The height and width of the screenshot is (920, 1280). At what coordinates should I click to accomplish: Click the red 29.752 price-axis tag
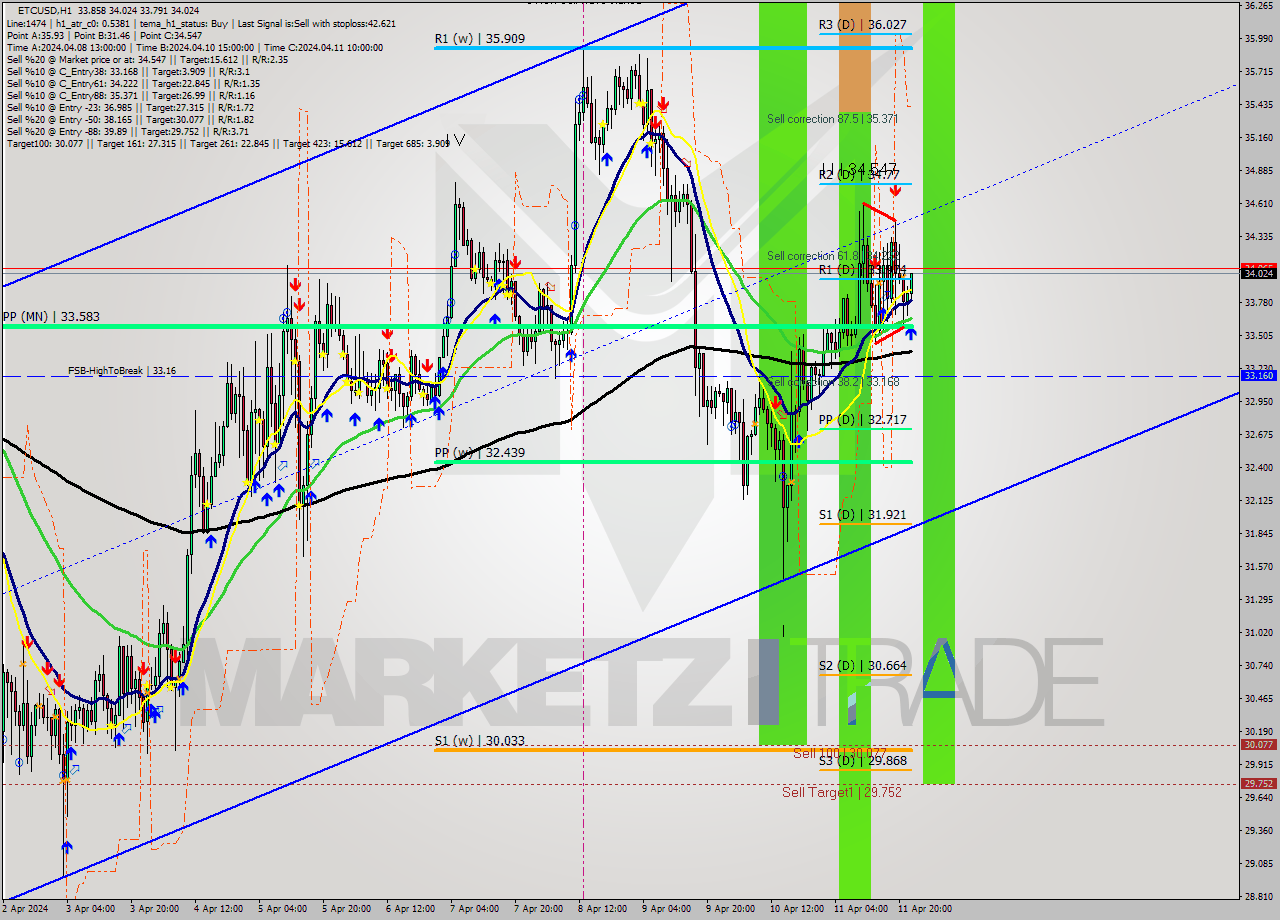tap(1258, 784)
